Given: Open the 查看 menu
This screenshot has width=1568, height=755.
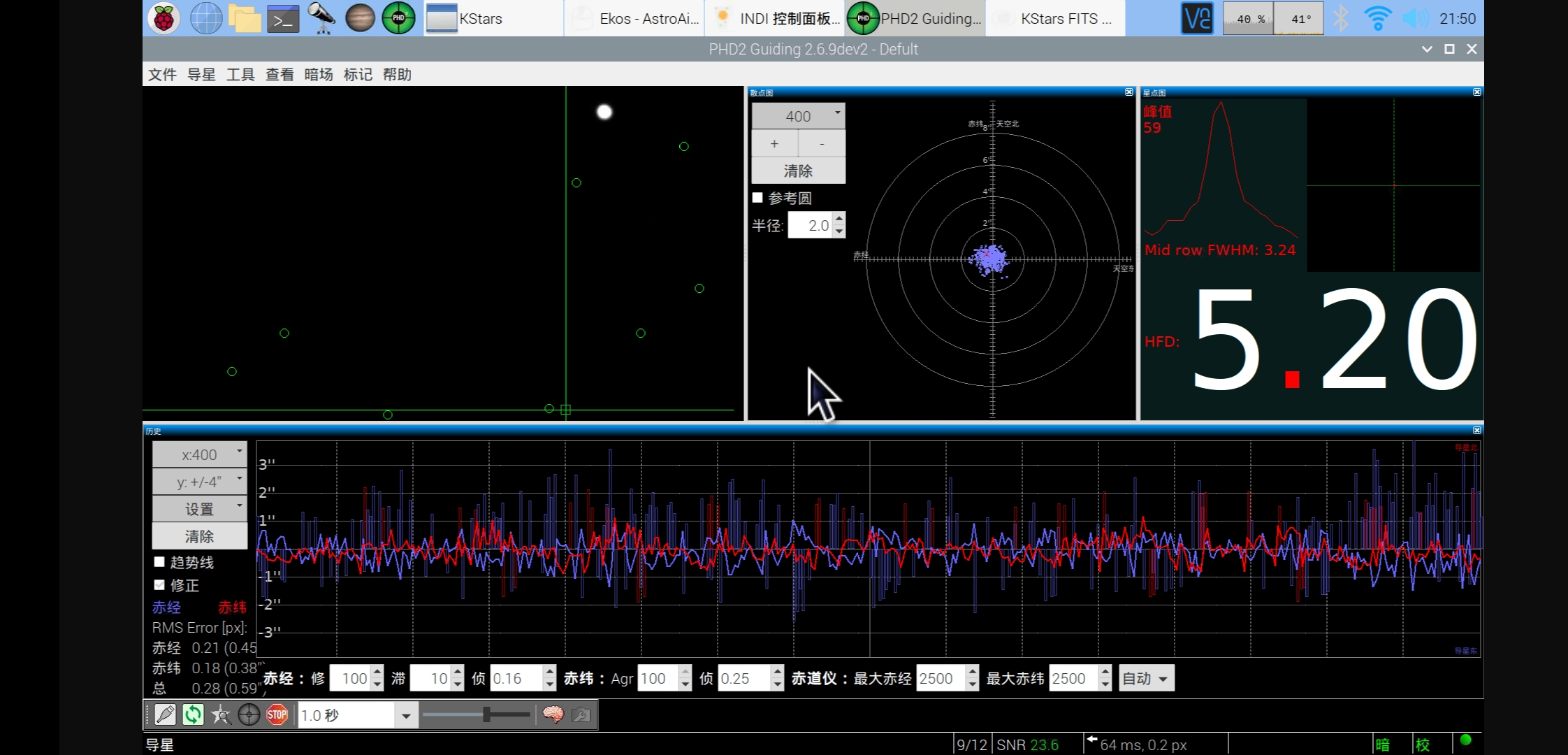Looking at the screenshot, I should coord(280,74).
